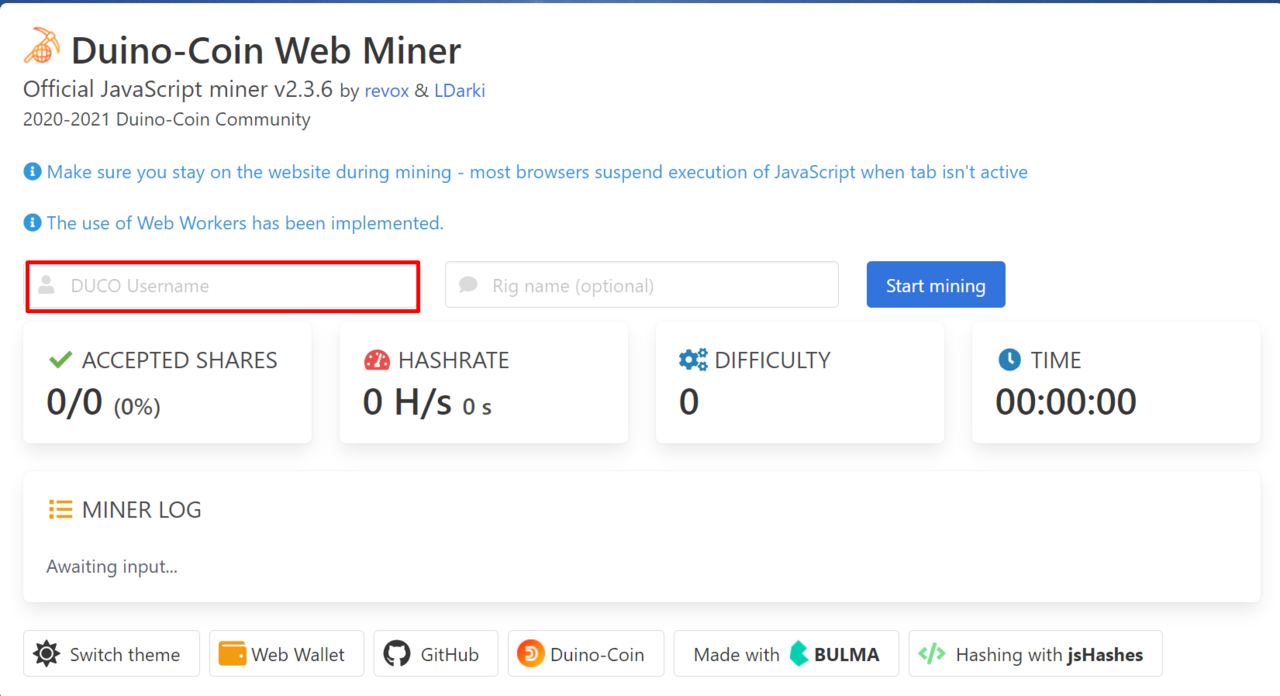1280x696 pixels.
Task: Click the orange wallet icon
Action: tap(232, 654)
